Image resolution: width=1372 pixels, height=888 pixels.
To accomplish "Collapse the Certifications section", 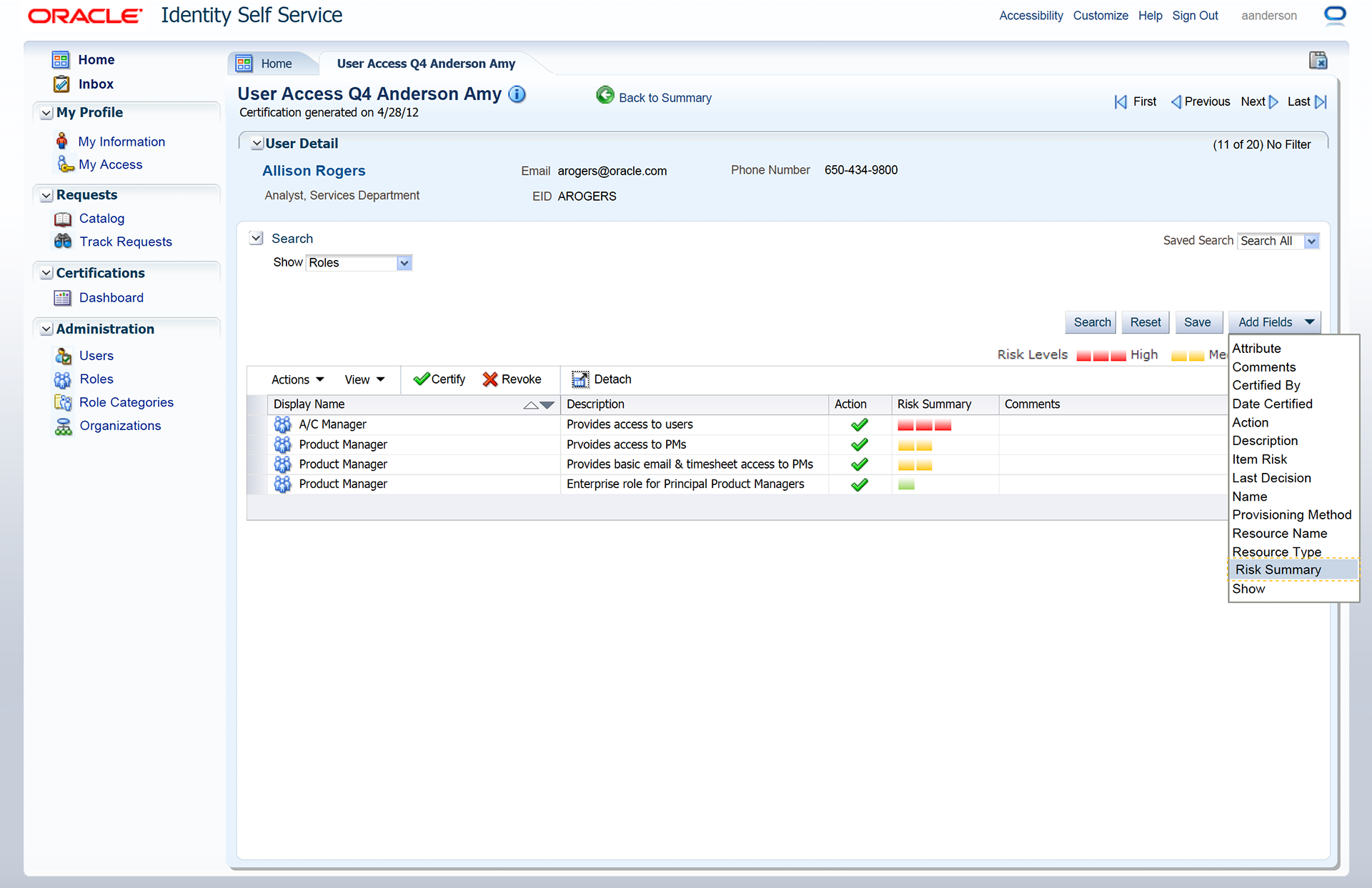I will click(46, 273).
